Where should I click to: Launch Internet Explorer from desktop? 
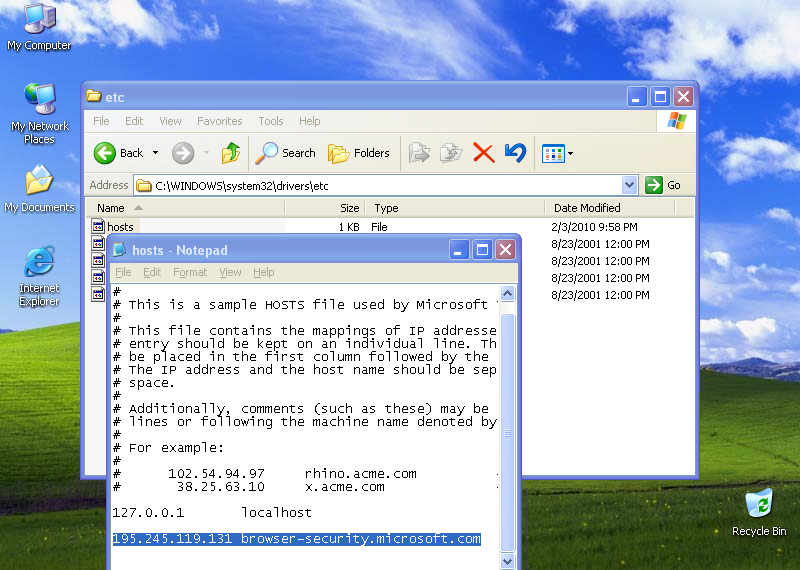pyautogui.click(x=39, y=276)
